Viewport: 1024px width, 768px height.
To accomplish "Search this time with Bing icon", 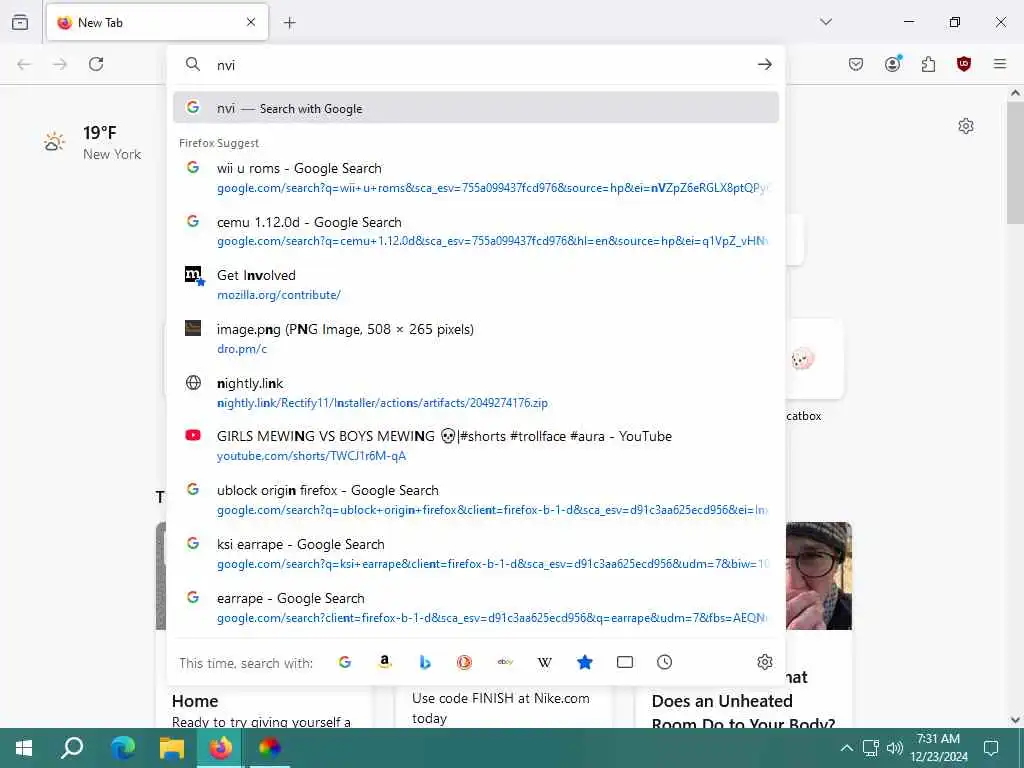I will 425,662.
